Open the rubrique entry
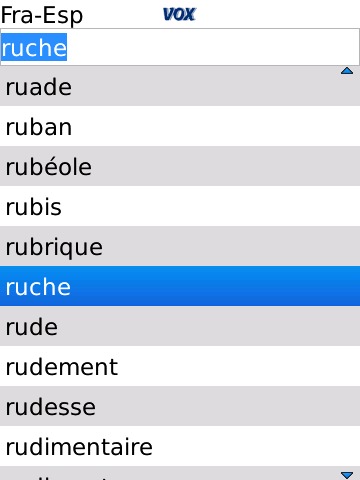 click(180, 246)
